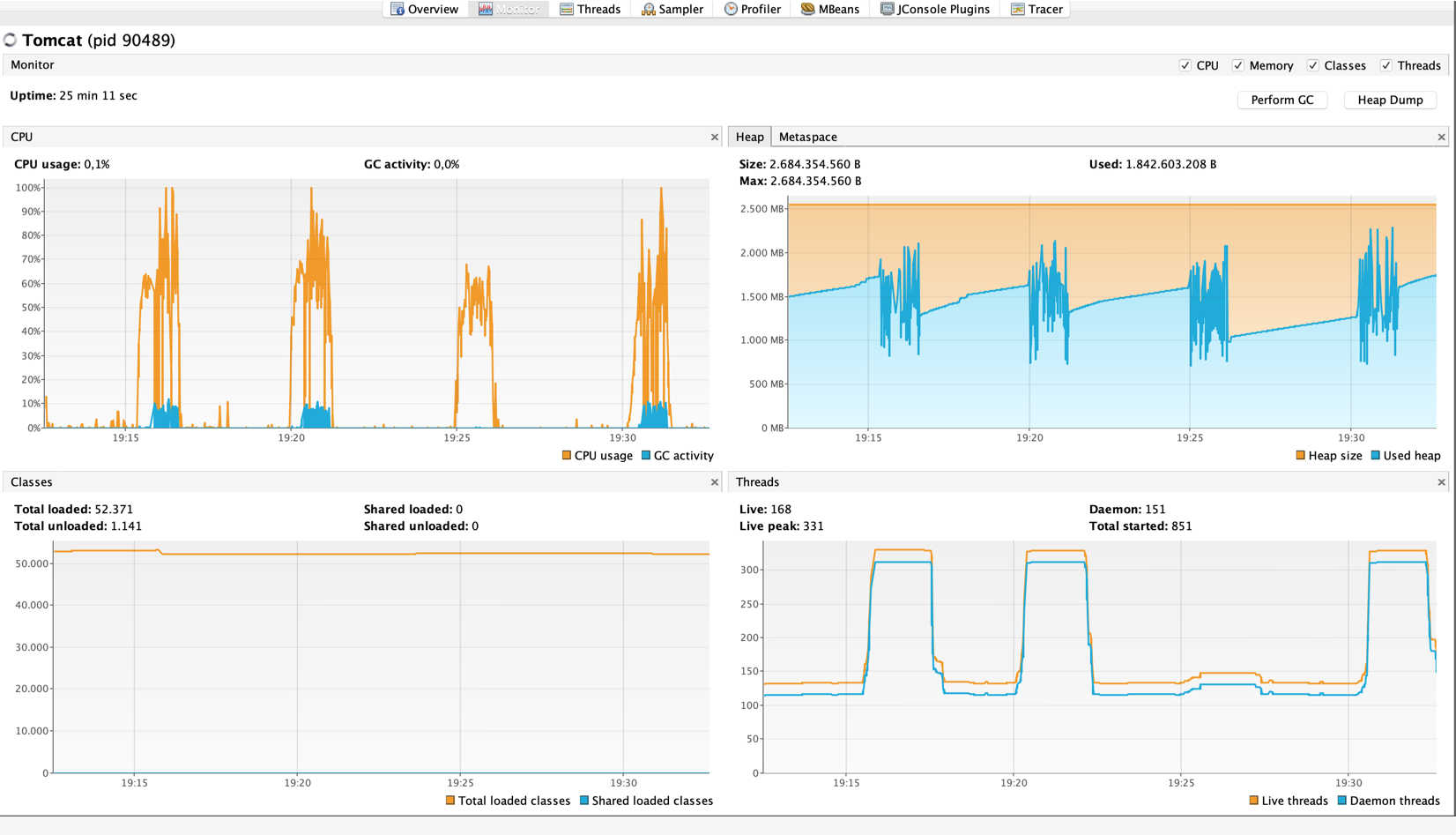Open the Overview tab
The image size is (1456, 835).
click(424, 9)
